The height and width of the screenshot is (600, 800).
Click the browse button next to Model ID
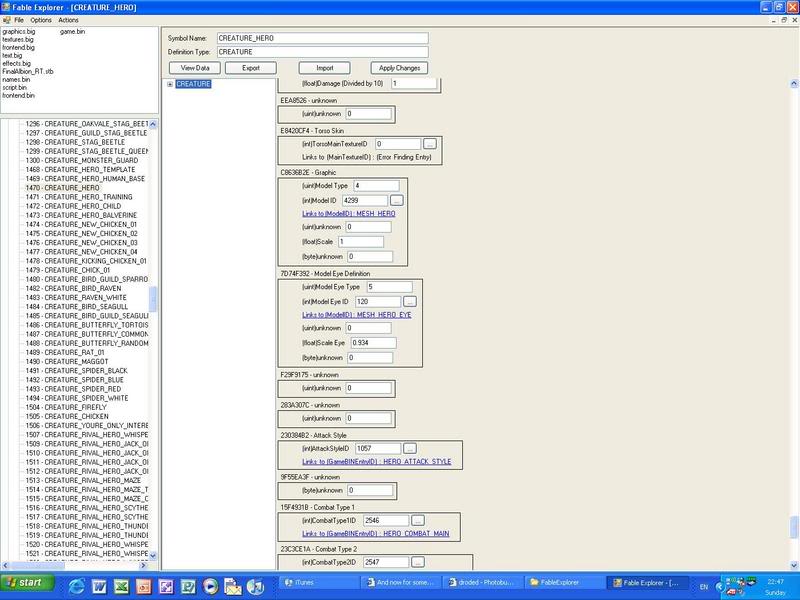pos(396,201)
